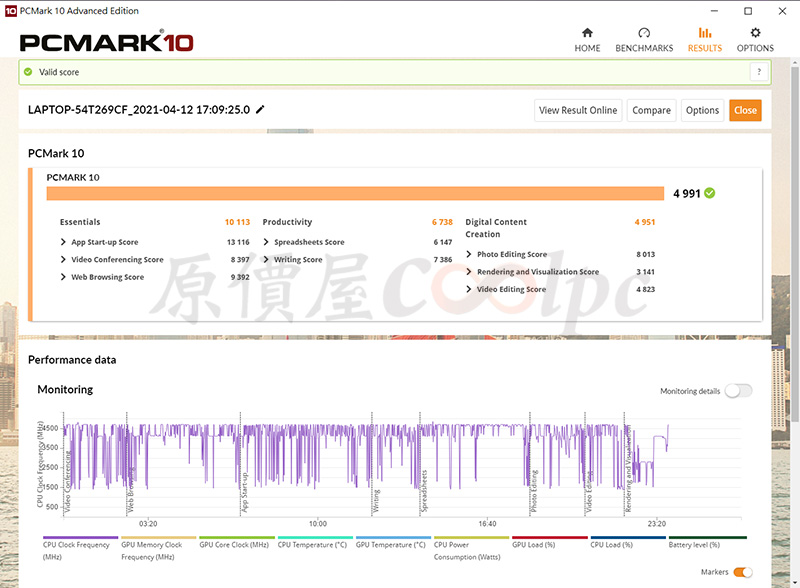Expand Video Conferencing Score details

pyautogui.click(x=63, y=259)
